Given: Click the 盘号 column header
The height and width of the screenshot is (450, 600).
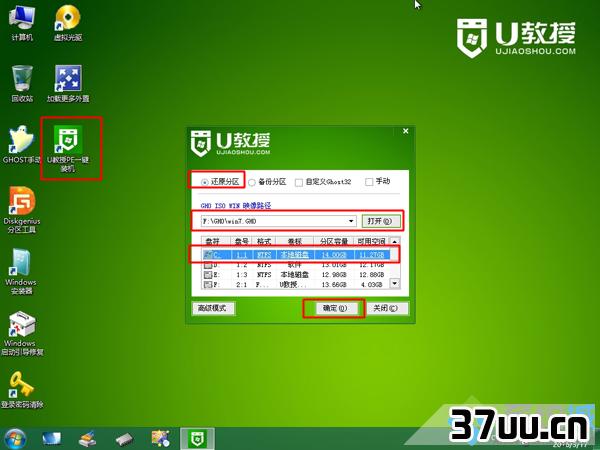Looking at the screenshot, I should pyautogui.click(x=241, y=241).
